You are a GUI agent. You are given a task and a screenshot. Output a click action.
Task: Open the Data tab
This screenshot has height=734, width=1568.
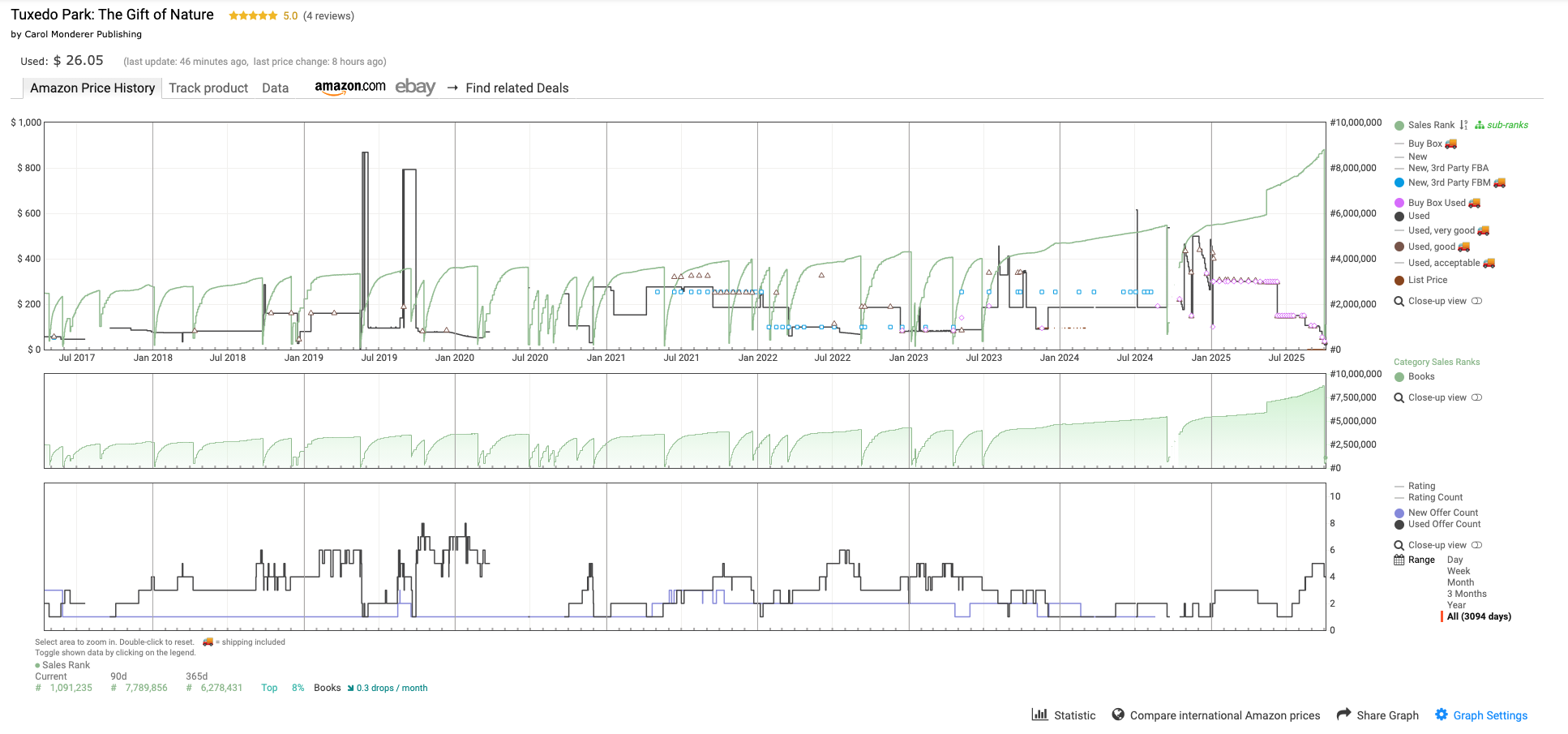click(x=275, y=88)
